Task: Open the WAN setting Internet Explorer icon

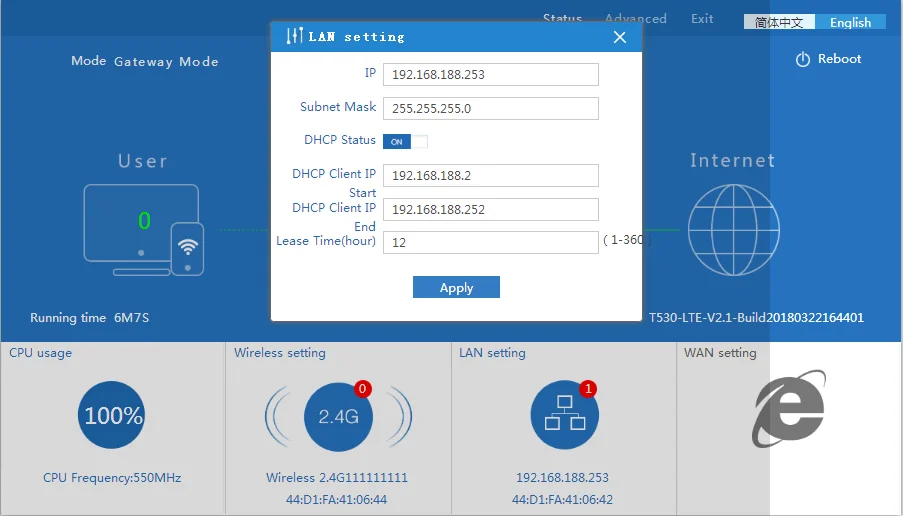Action: pyautogui.click(x=789, y=409)
